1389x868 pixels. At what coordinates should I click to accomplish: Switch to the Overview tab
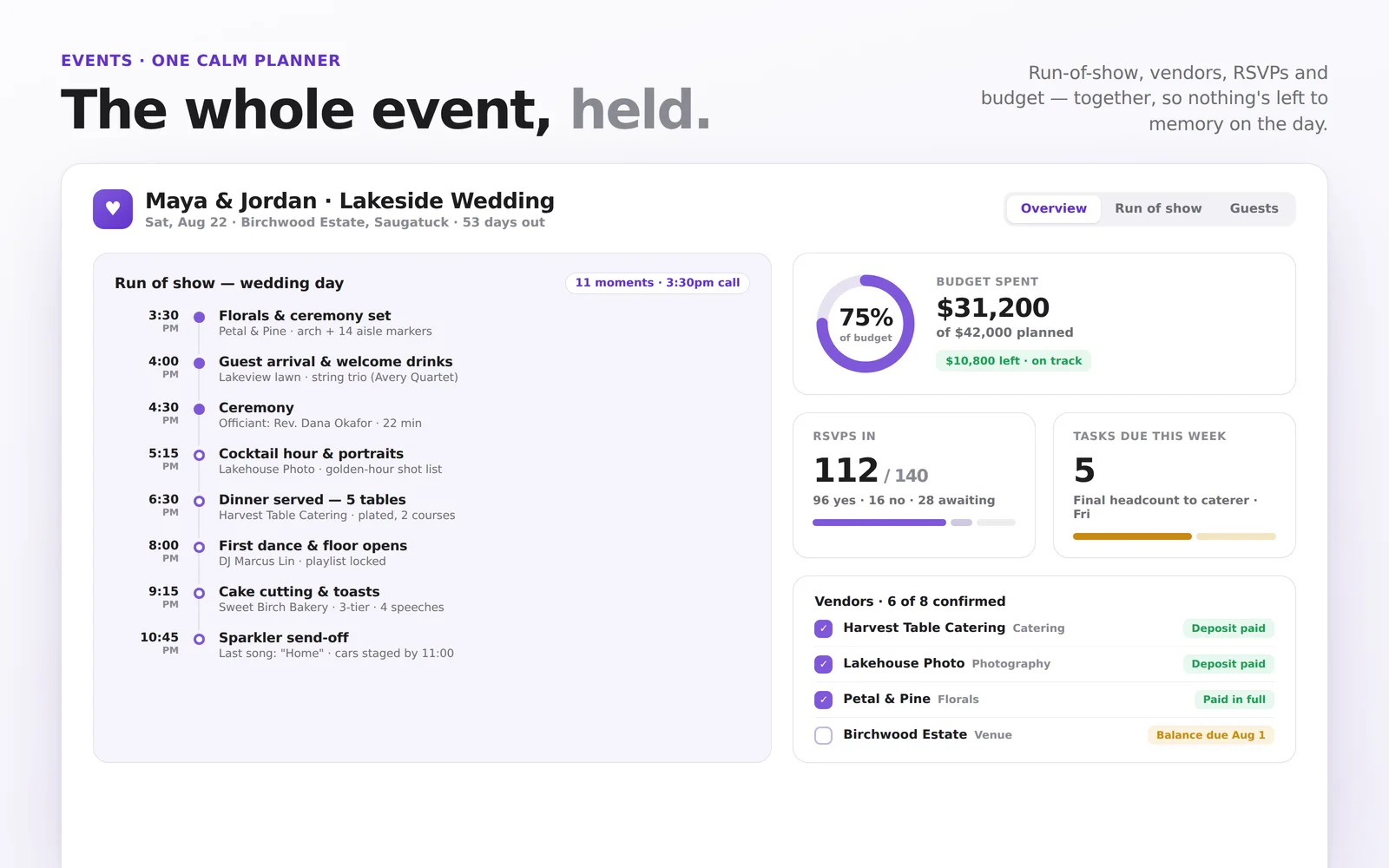pos(1053,208)
